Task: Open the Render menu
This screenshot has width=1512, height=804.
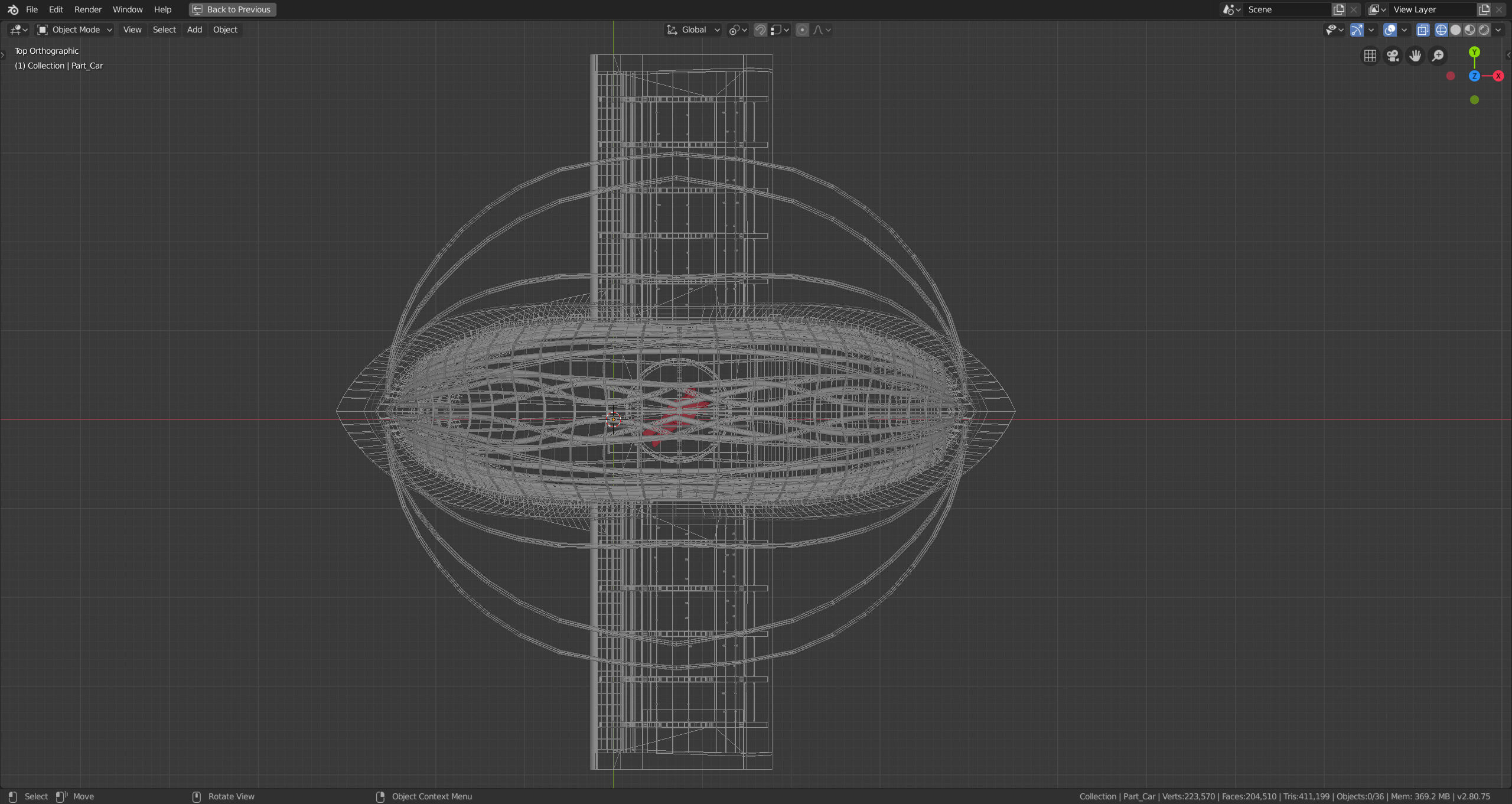Action: 88,9
